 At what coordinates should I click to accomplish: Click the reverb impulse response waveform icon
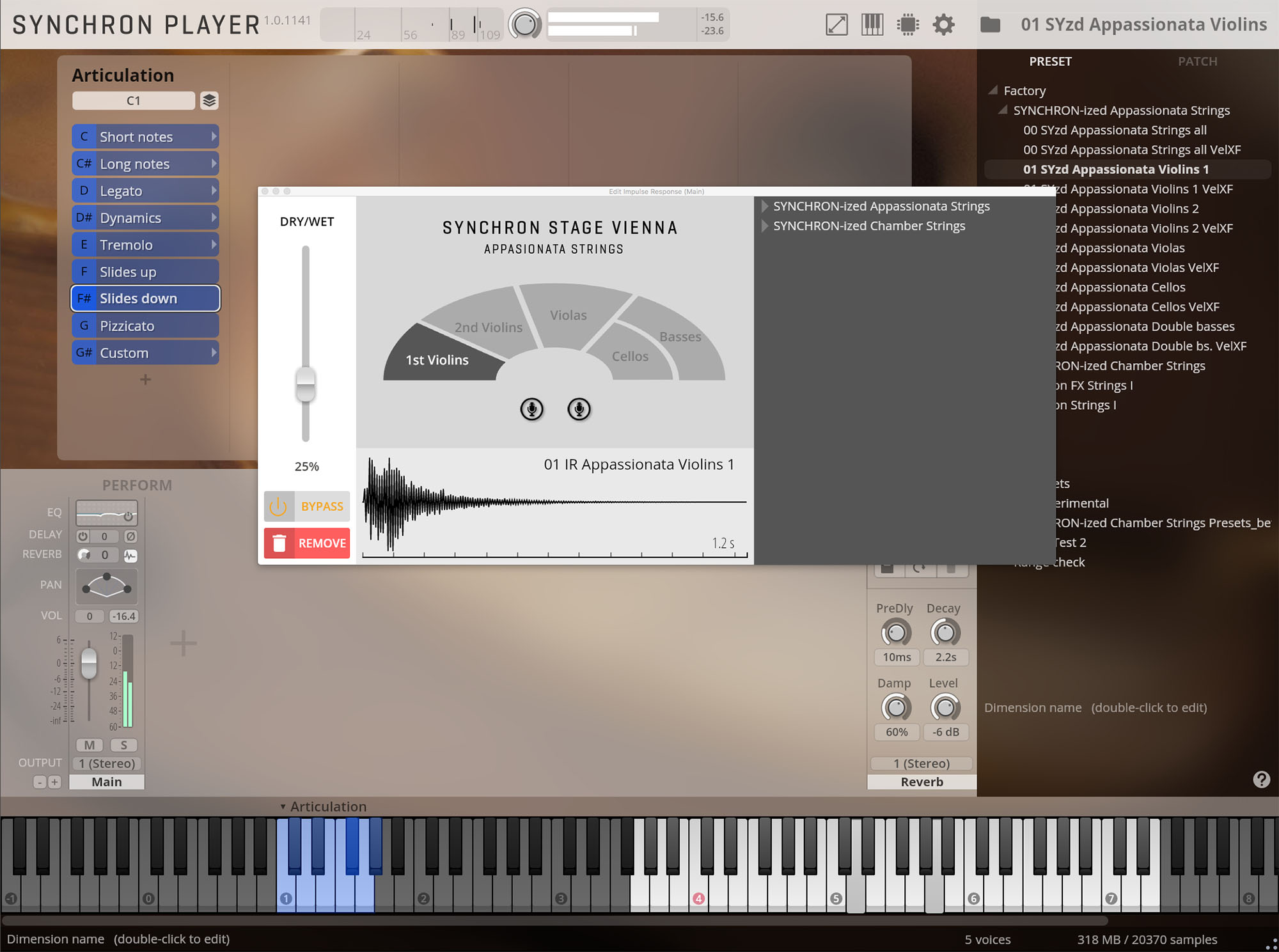tap(130, 555)
